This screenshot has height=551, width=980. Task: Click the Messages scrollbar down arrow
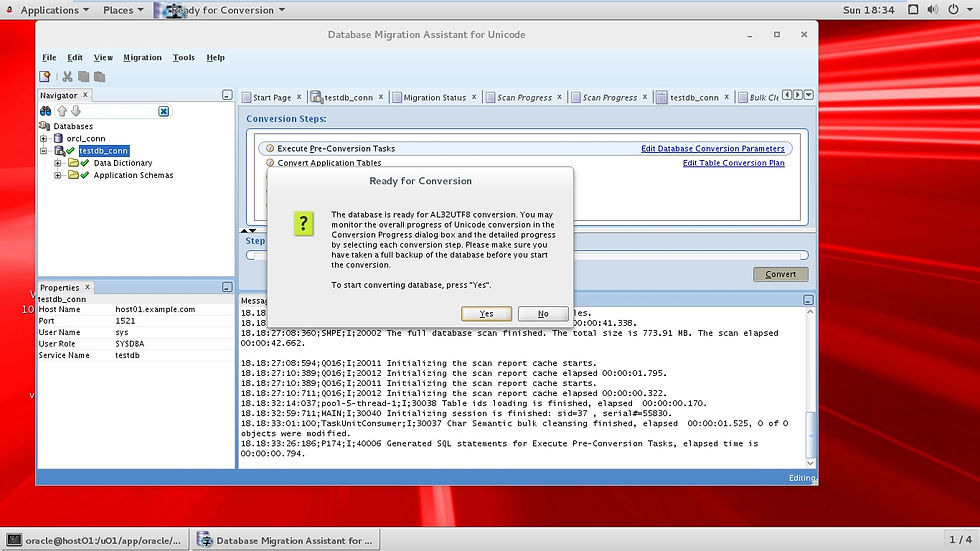tap(811, 463)
